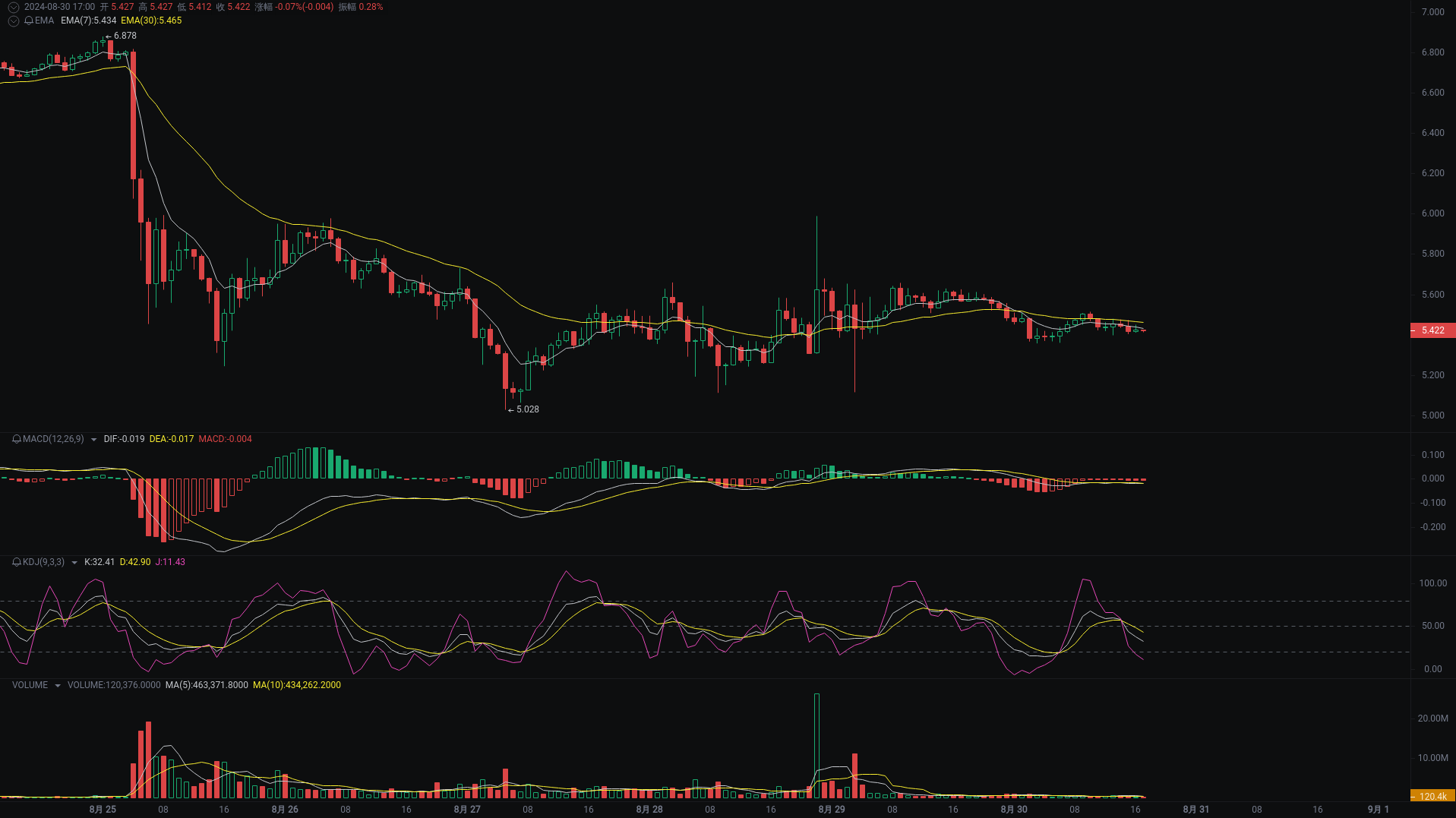Click the orange 120.4k volume marker

click(x=1432, y=796)
